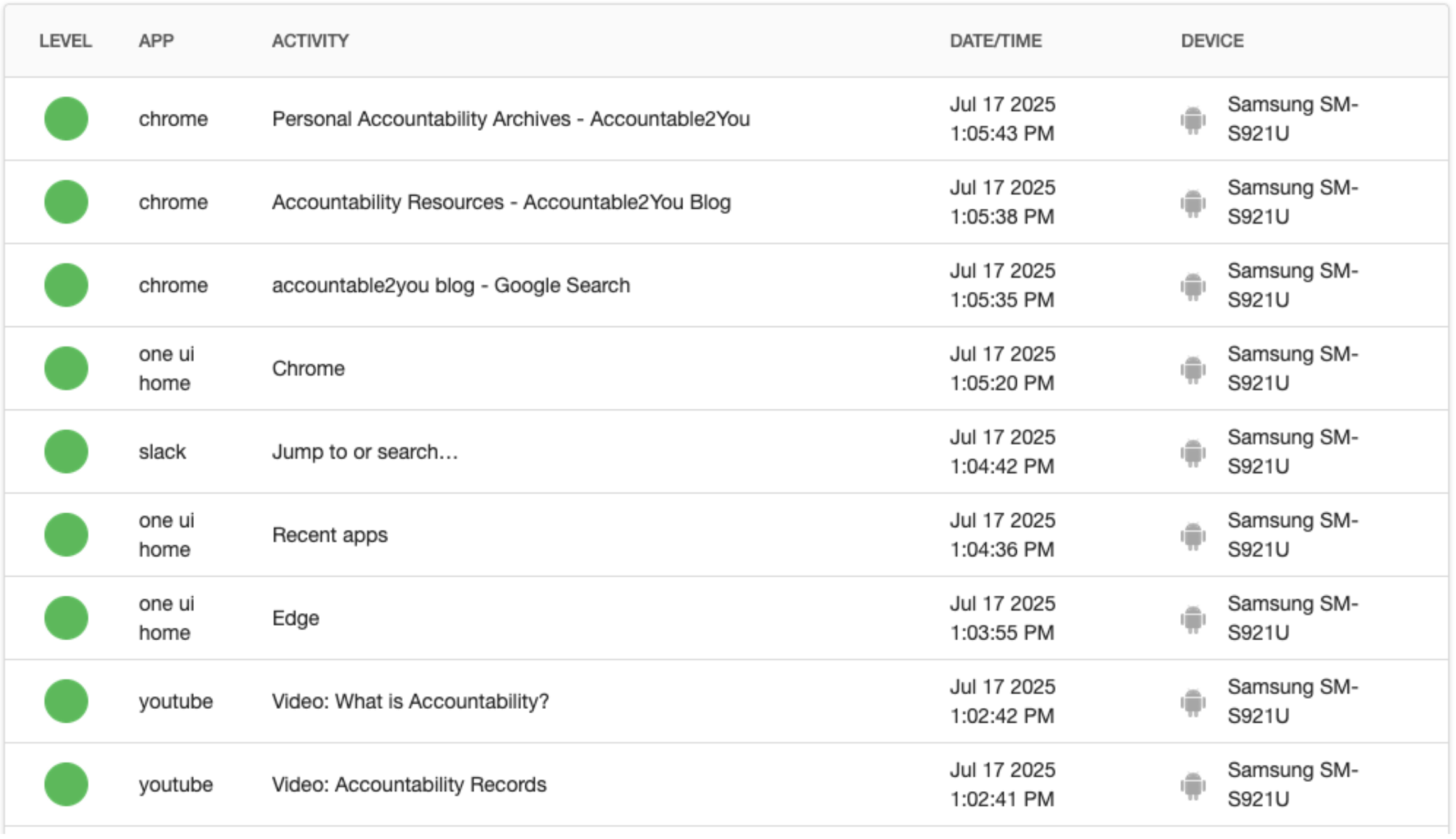This screenshot has height=839, width=1456.
Task: Click the green level dot for Accountability Resources row
Action: (x=66, y=202)
